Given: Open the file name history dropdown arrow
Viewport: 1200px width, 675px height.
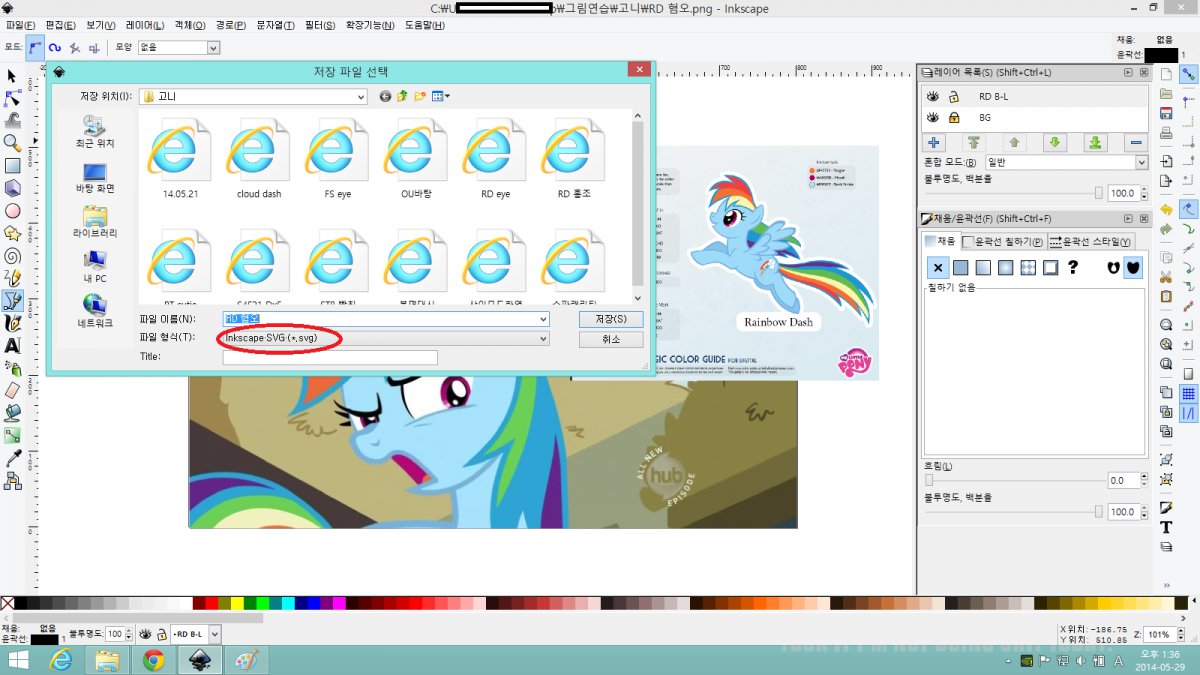Looking at the screenshot, I should pos(543,319).
